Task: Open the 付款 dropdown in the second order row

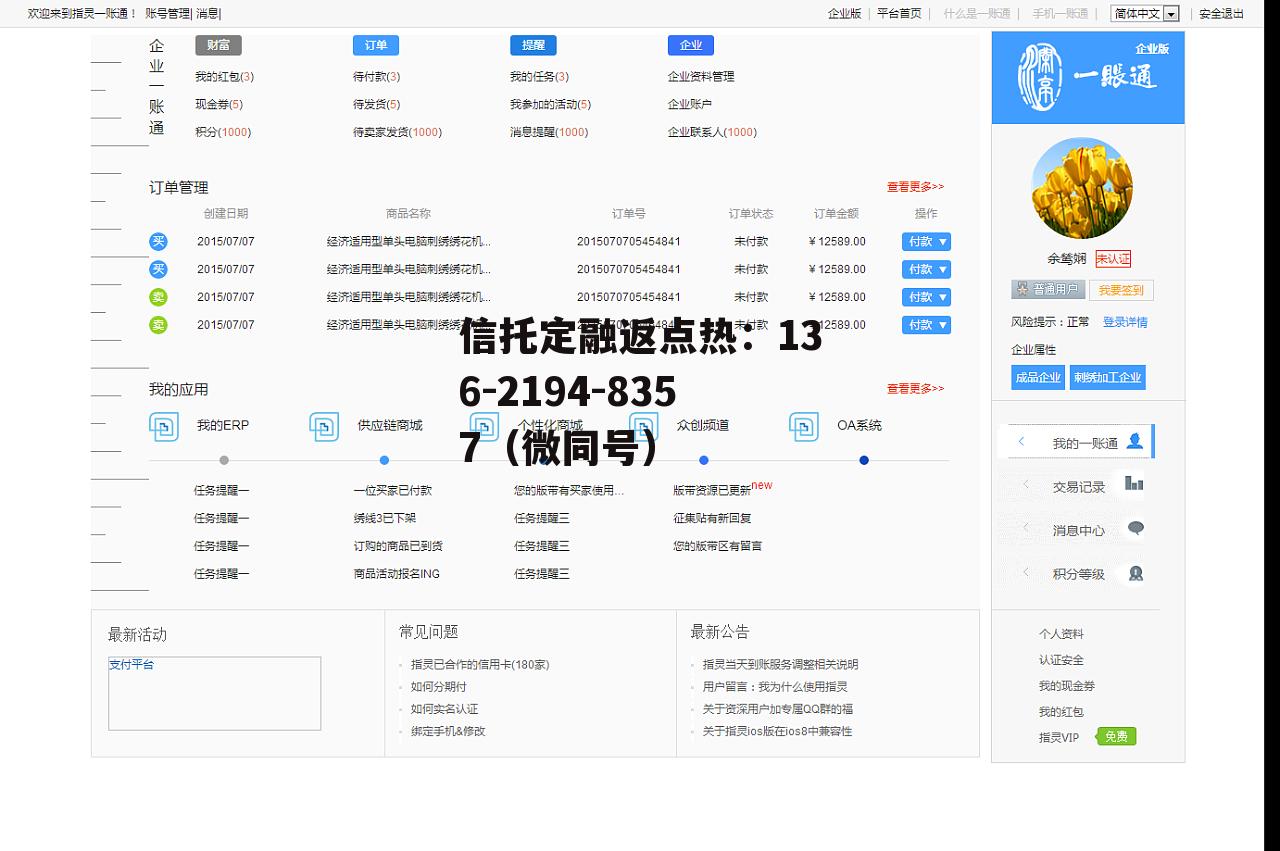Action: [926, 269]
